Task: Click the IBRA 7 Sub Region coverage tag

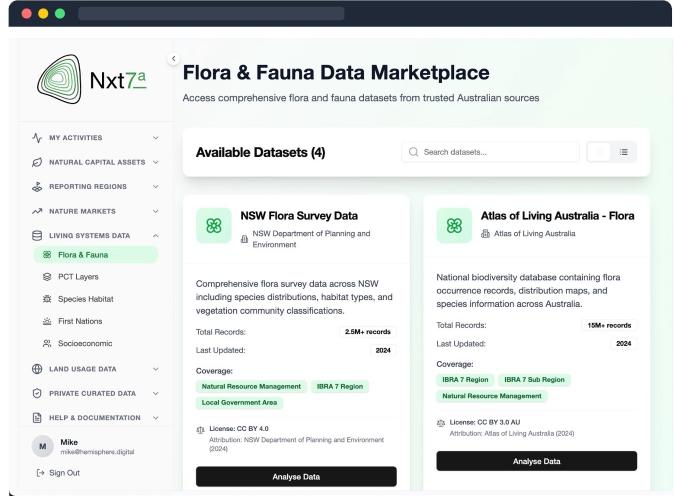Action: coord(534,380)
